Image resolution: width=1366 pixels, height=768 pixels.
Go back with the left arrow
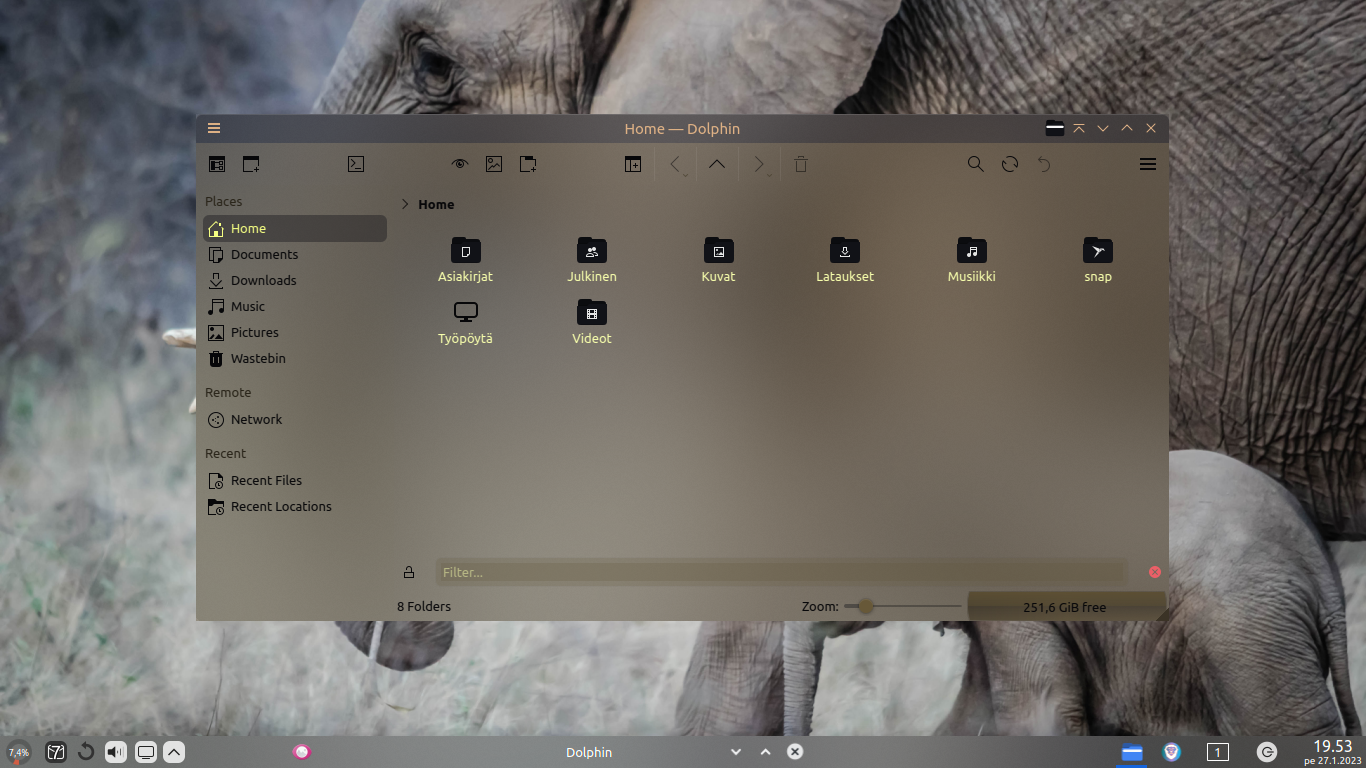point(675,164)
